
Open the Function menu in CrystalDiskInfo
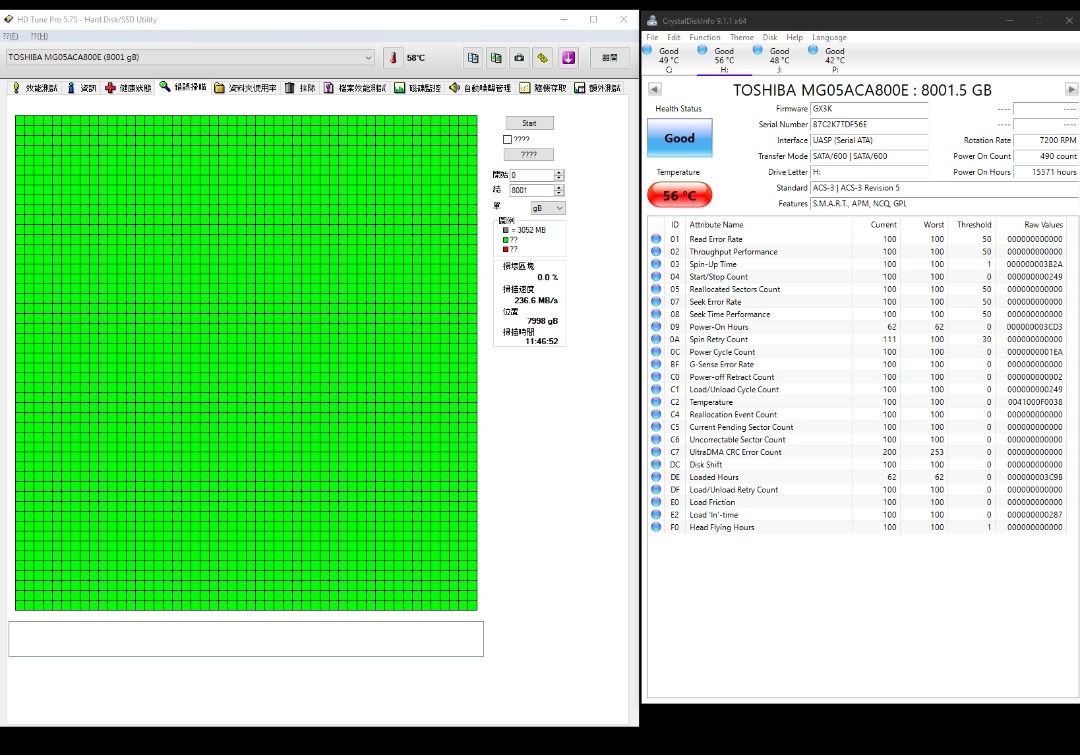[x=704, y=37]
